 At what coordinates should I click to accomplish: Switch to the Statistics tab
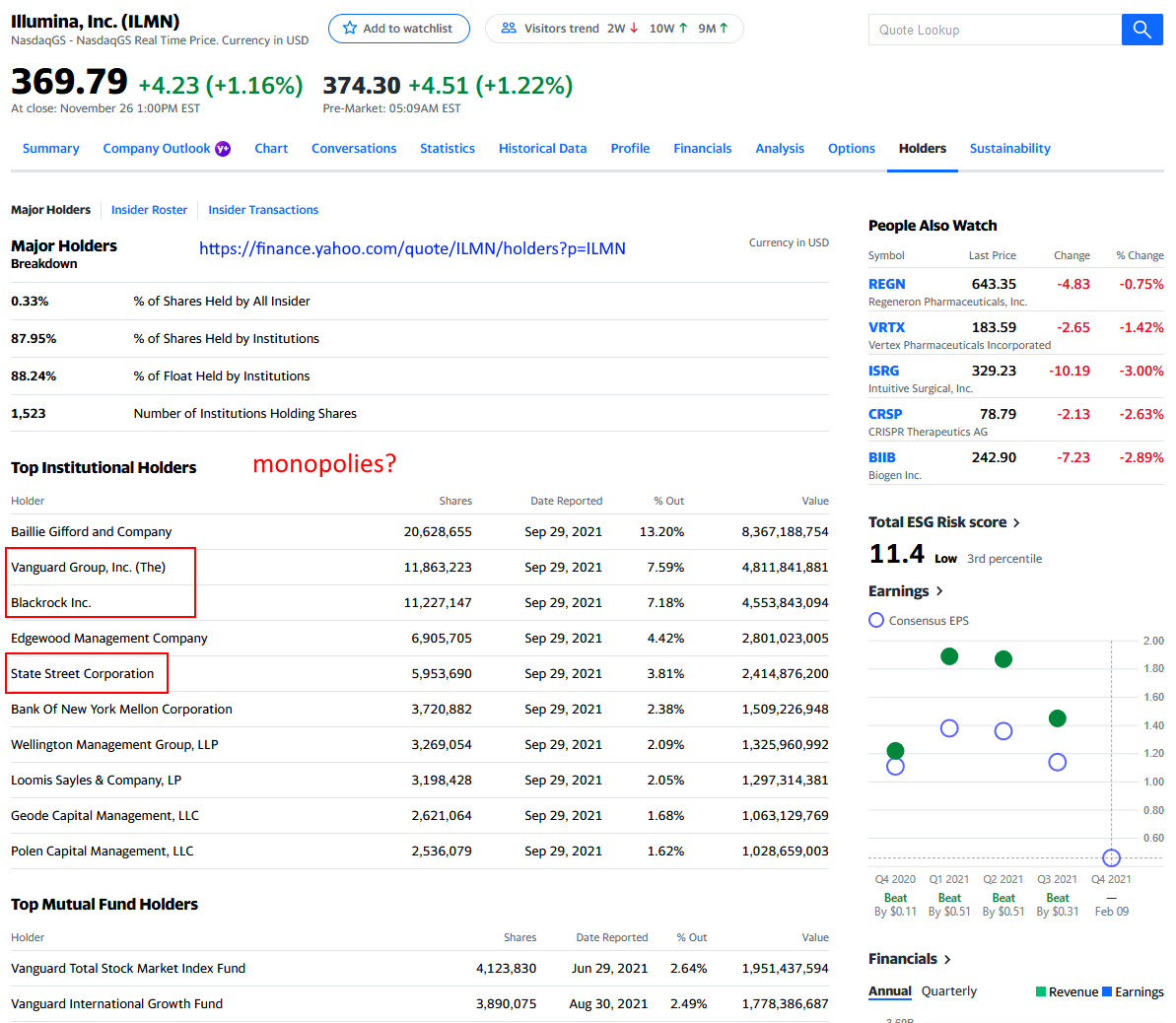coord(447,149)
